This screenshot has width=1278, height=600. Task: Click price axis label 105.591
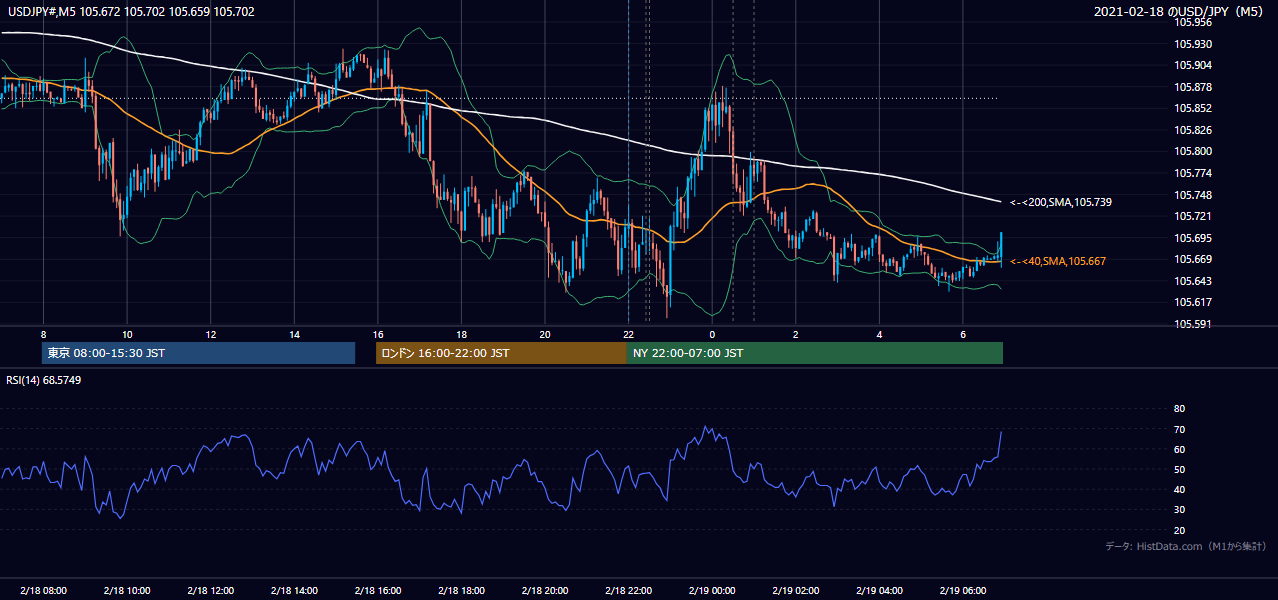tap(1193, 324)
